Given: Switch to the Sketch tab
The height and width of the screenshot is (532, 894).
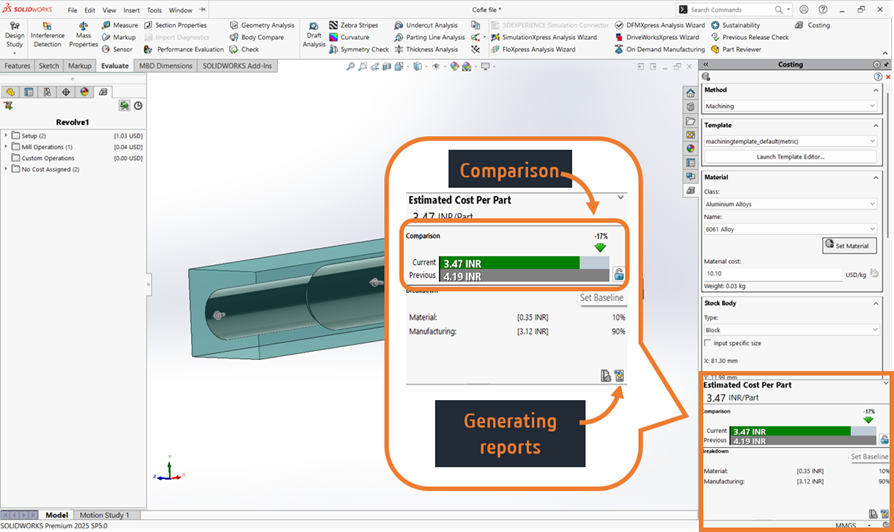Looking at the screenshot, I should point(48,66).
